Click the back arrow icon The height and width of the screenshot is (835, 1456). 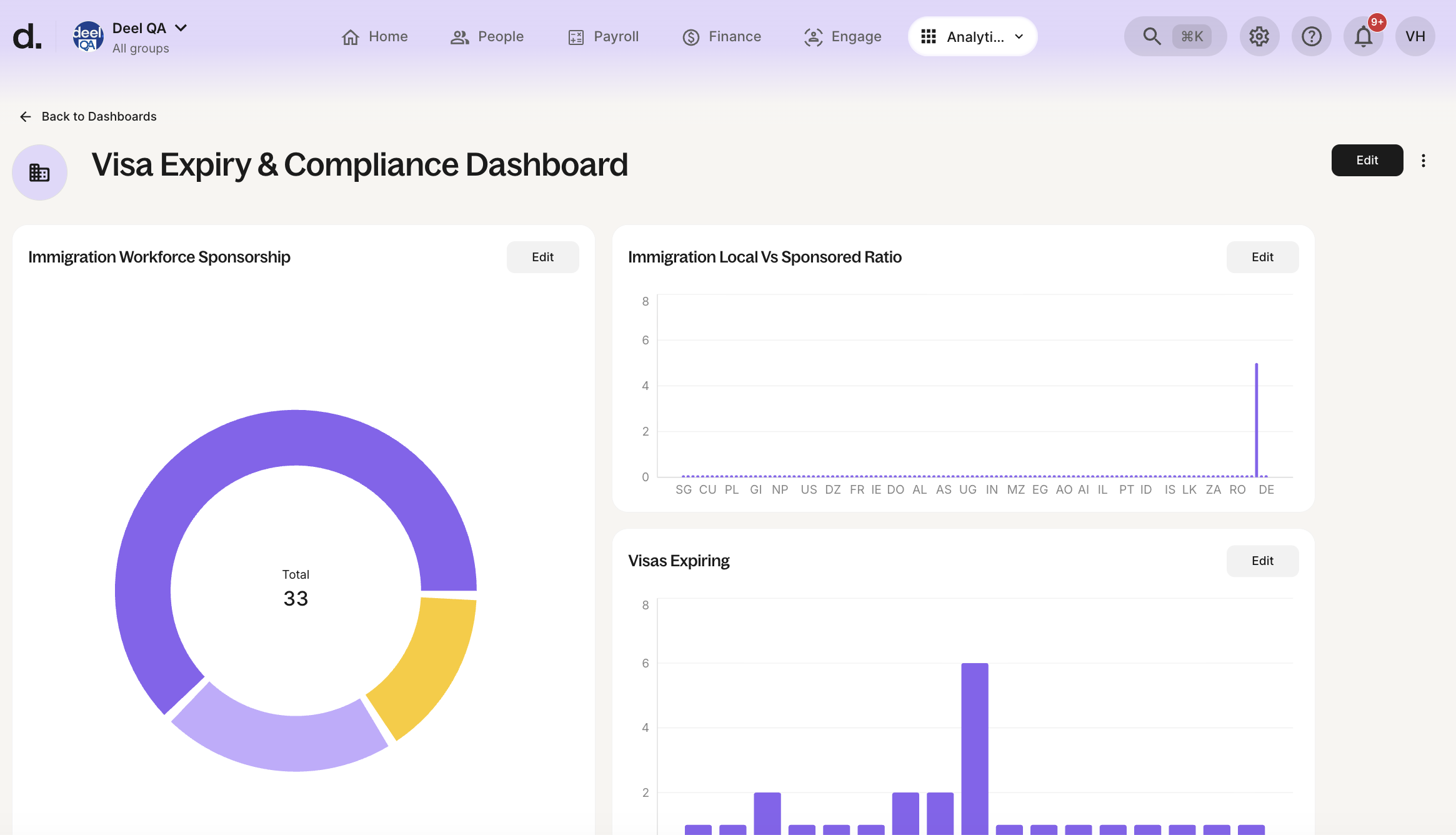26,117
